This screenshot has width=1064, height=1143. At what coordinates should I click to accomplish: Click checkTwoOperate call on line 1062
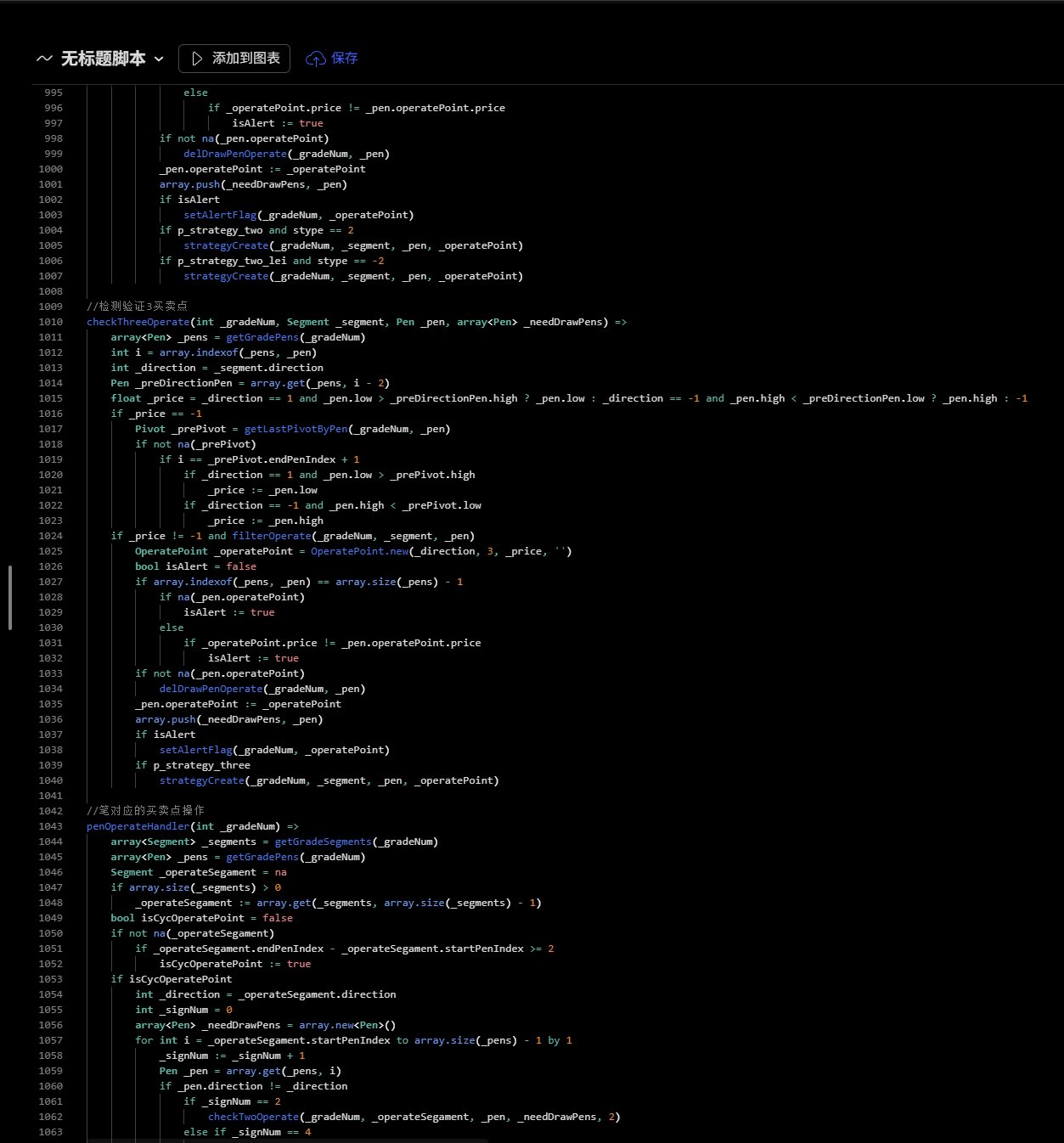(x=253, y=1117)
